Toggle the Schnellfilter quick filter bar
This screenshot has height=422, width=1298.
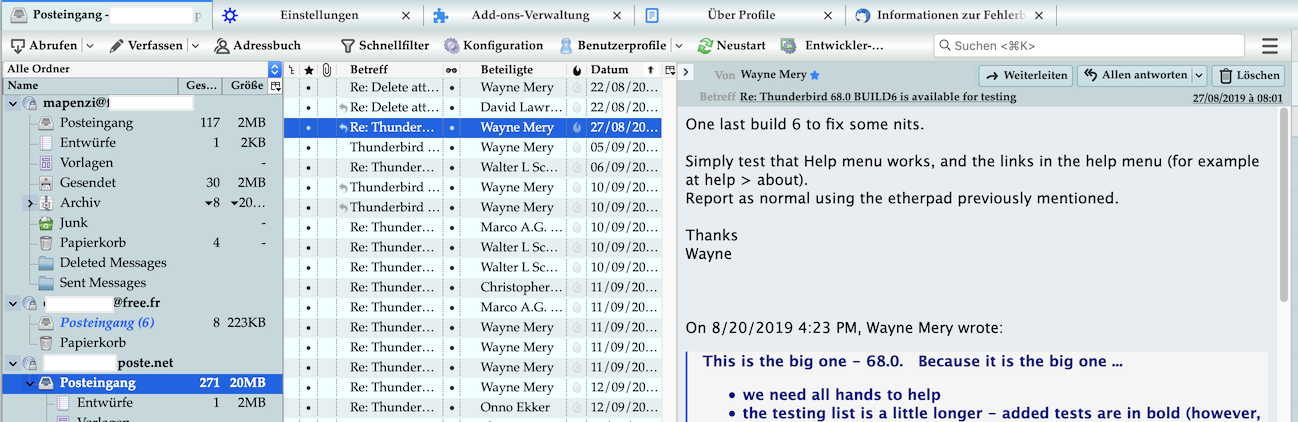(385, 46)
